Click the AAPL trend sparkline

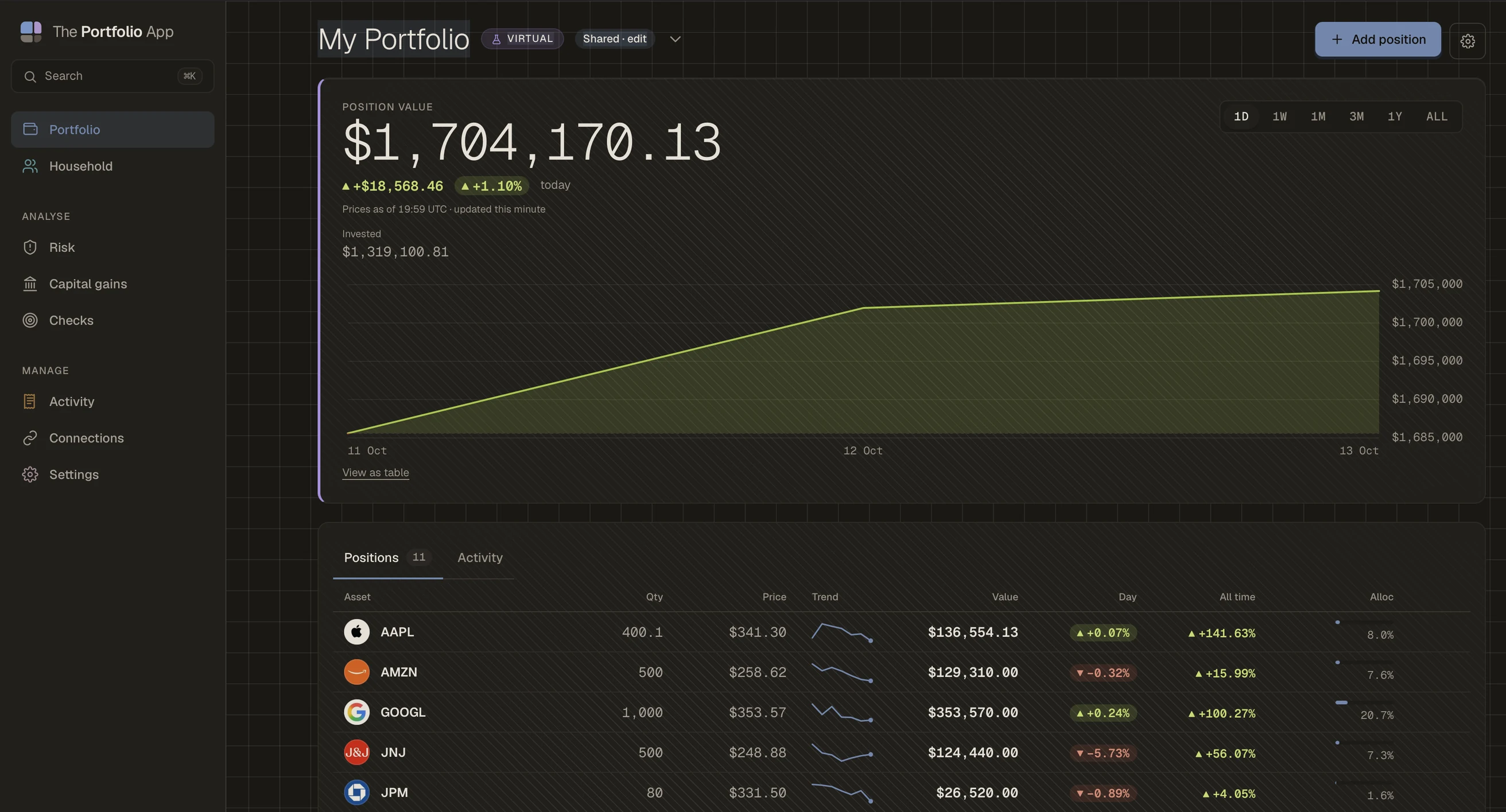click(842, 632)
